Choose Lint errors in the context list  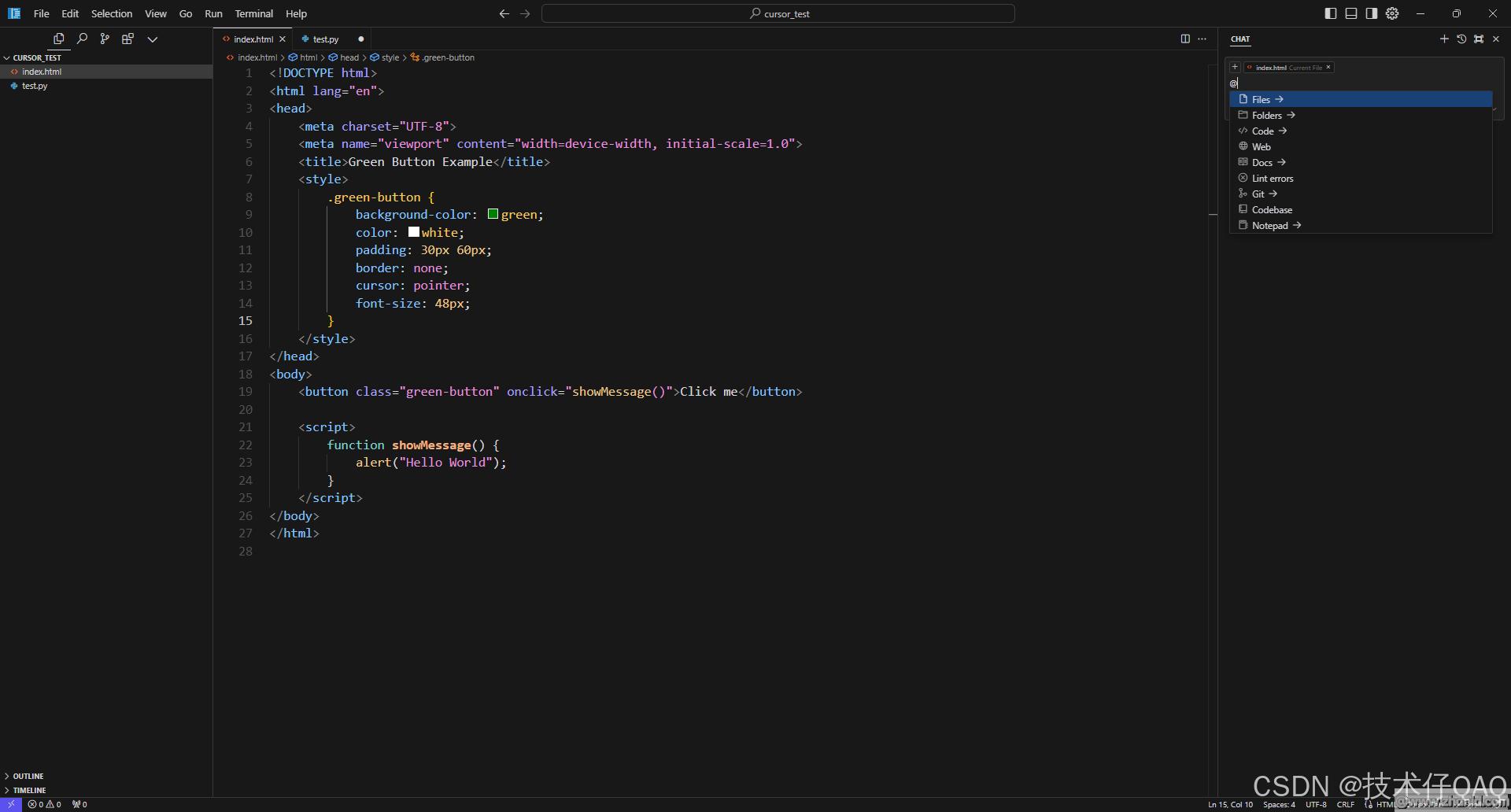[1272, 179]
